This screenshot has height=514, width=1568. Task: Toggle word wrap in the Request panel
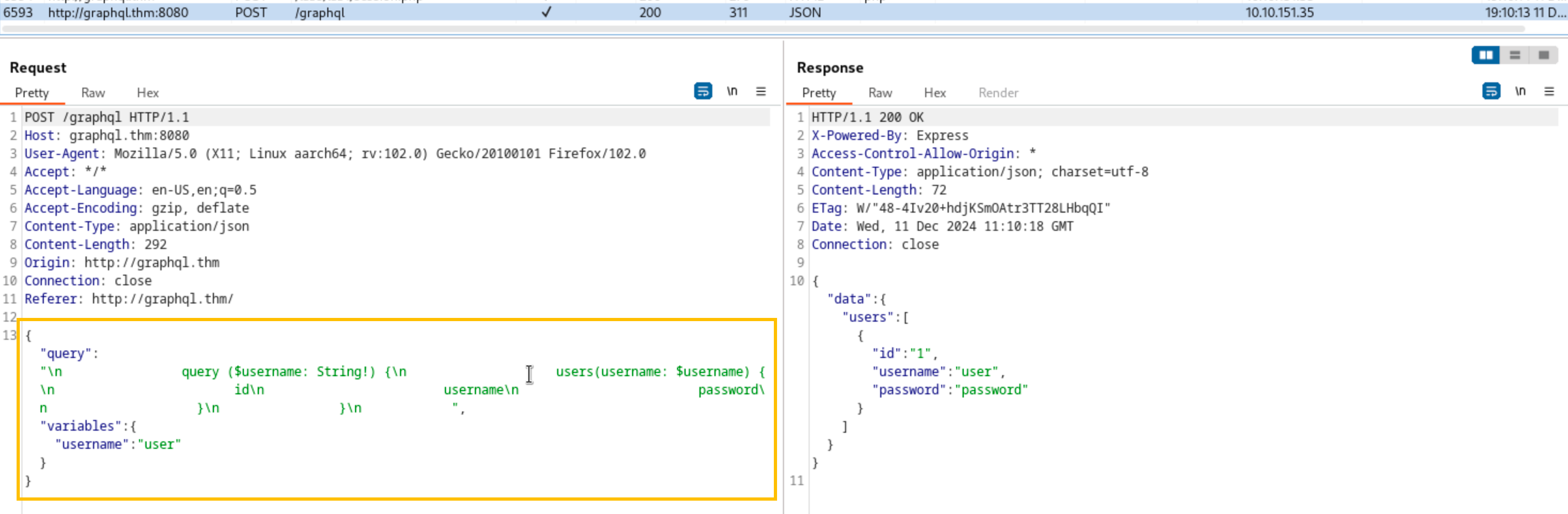point(702,91)
